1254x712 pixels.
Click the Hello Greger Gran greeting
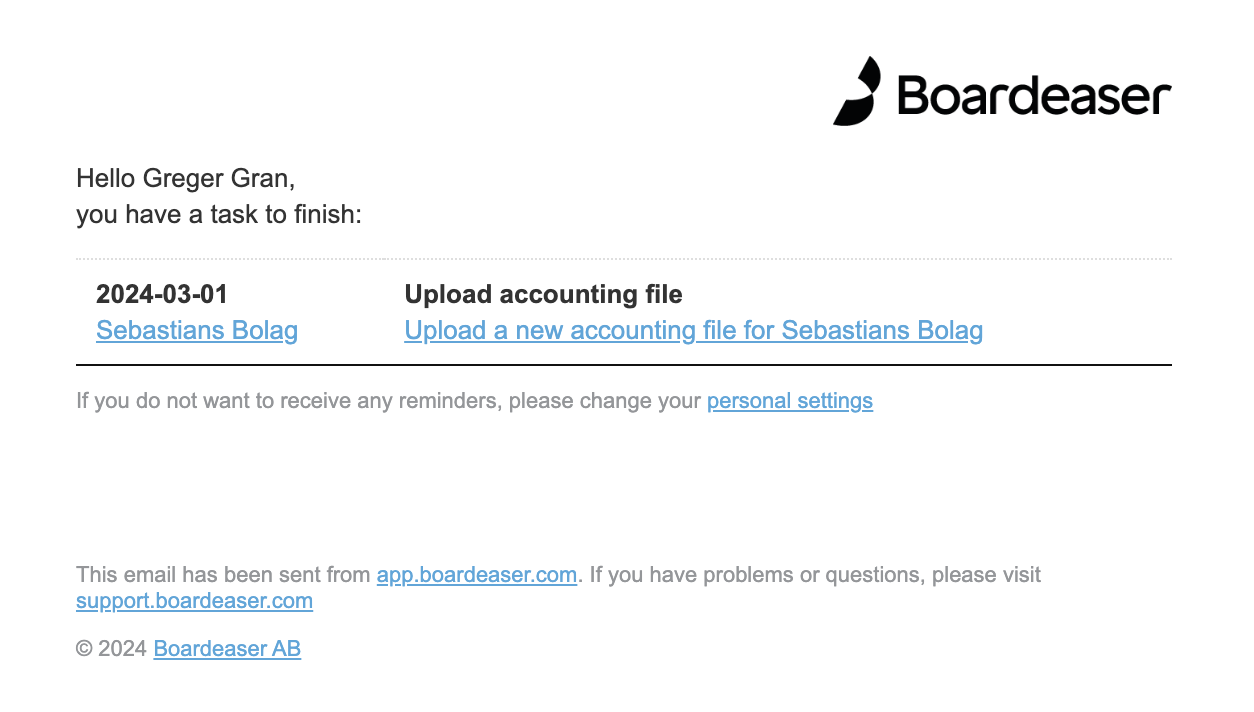click(x=186, y=179)
